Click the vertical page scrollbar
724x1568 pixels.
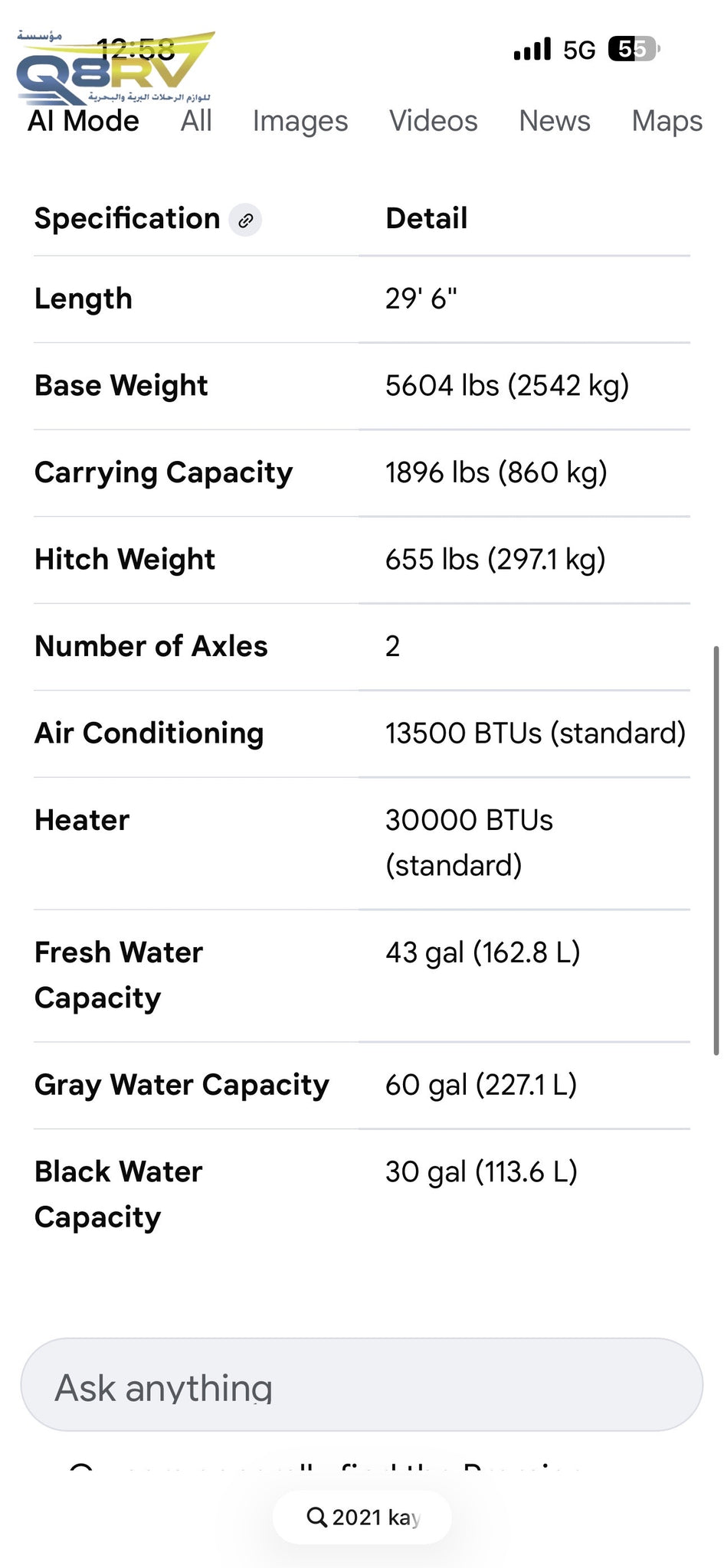pyautogui.click(x=716, y=850)
